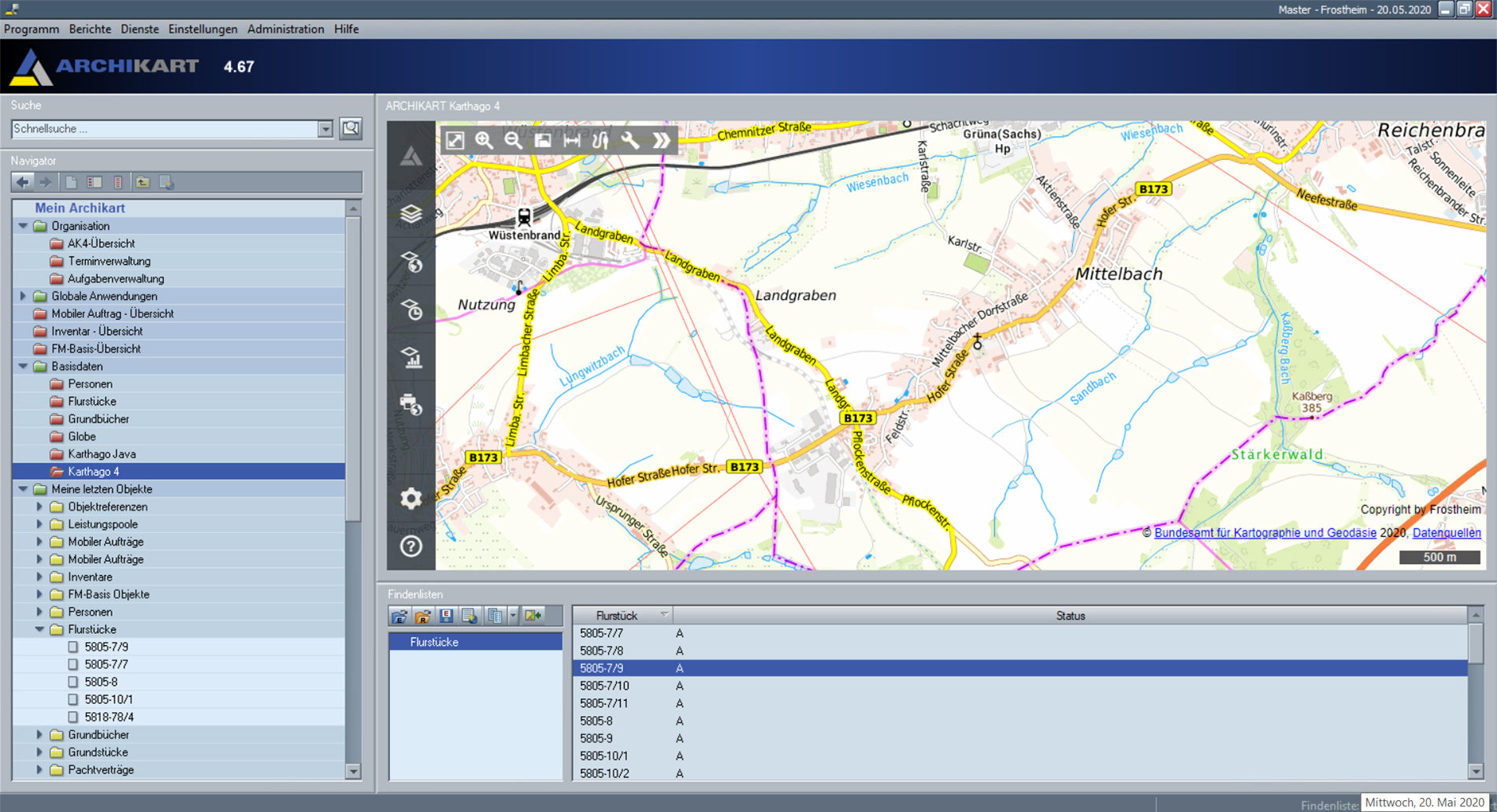Open the map layers panel icon
Viewport: 1497px width, 812px height.
[411, 213]
